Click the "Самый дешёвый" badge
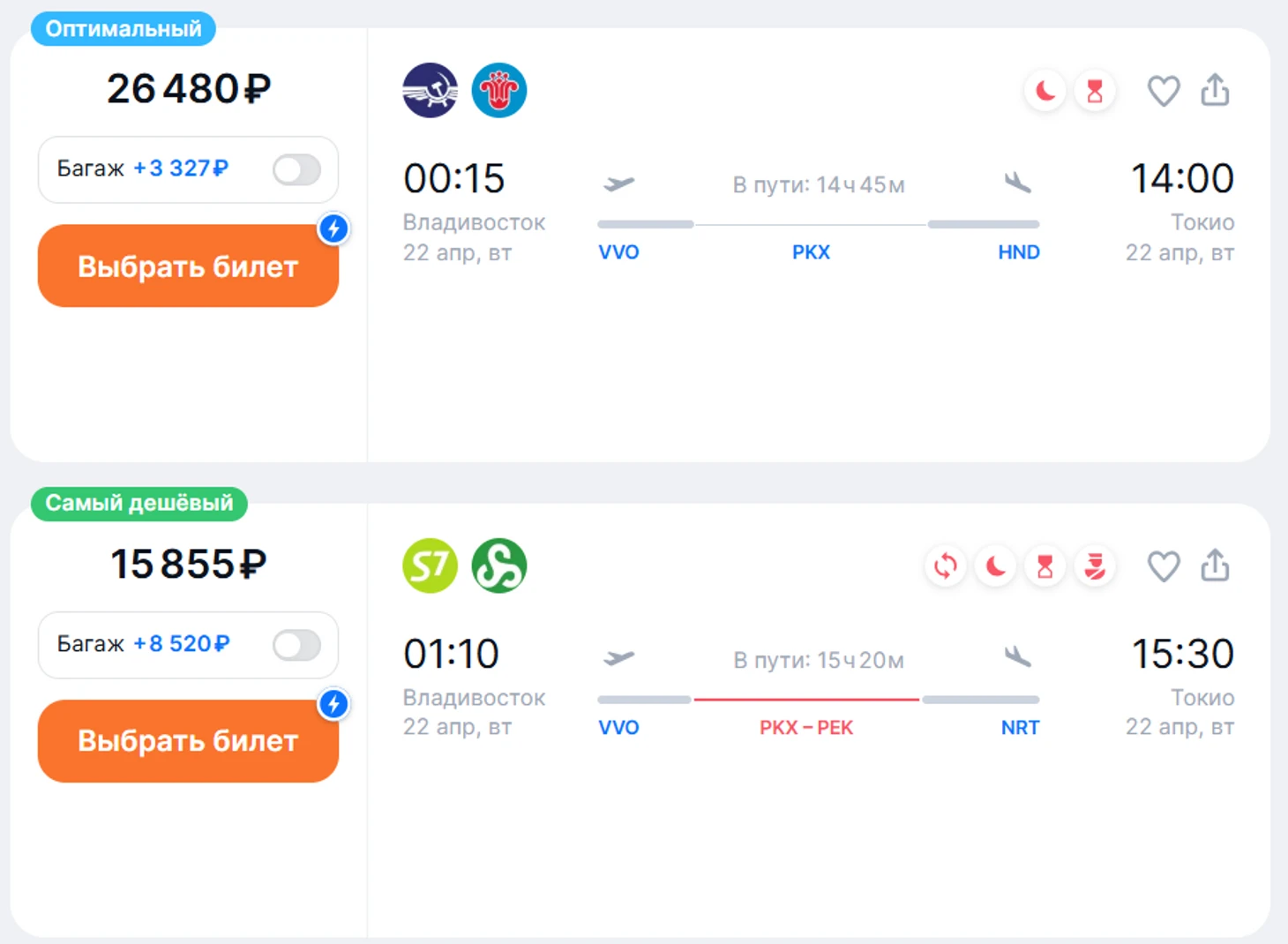 (139, 503)
